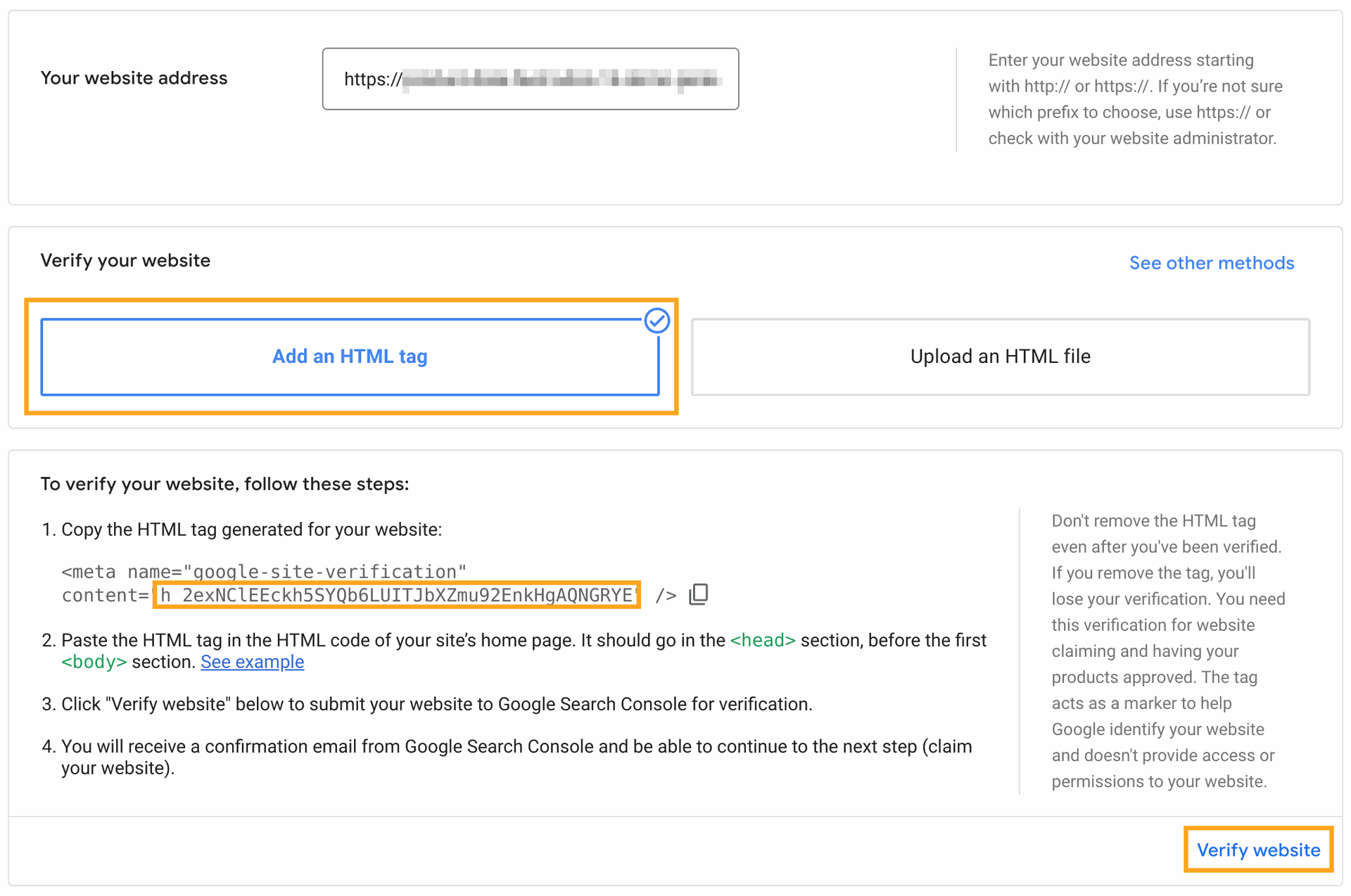Image resolution: width=1351 pixels, height=896 pixels.
Task: Click the meta name="google-site-verification" code line
Action: tap(264, 571)
